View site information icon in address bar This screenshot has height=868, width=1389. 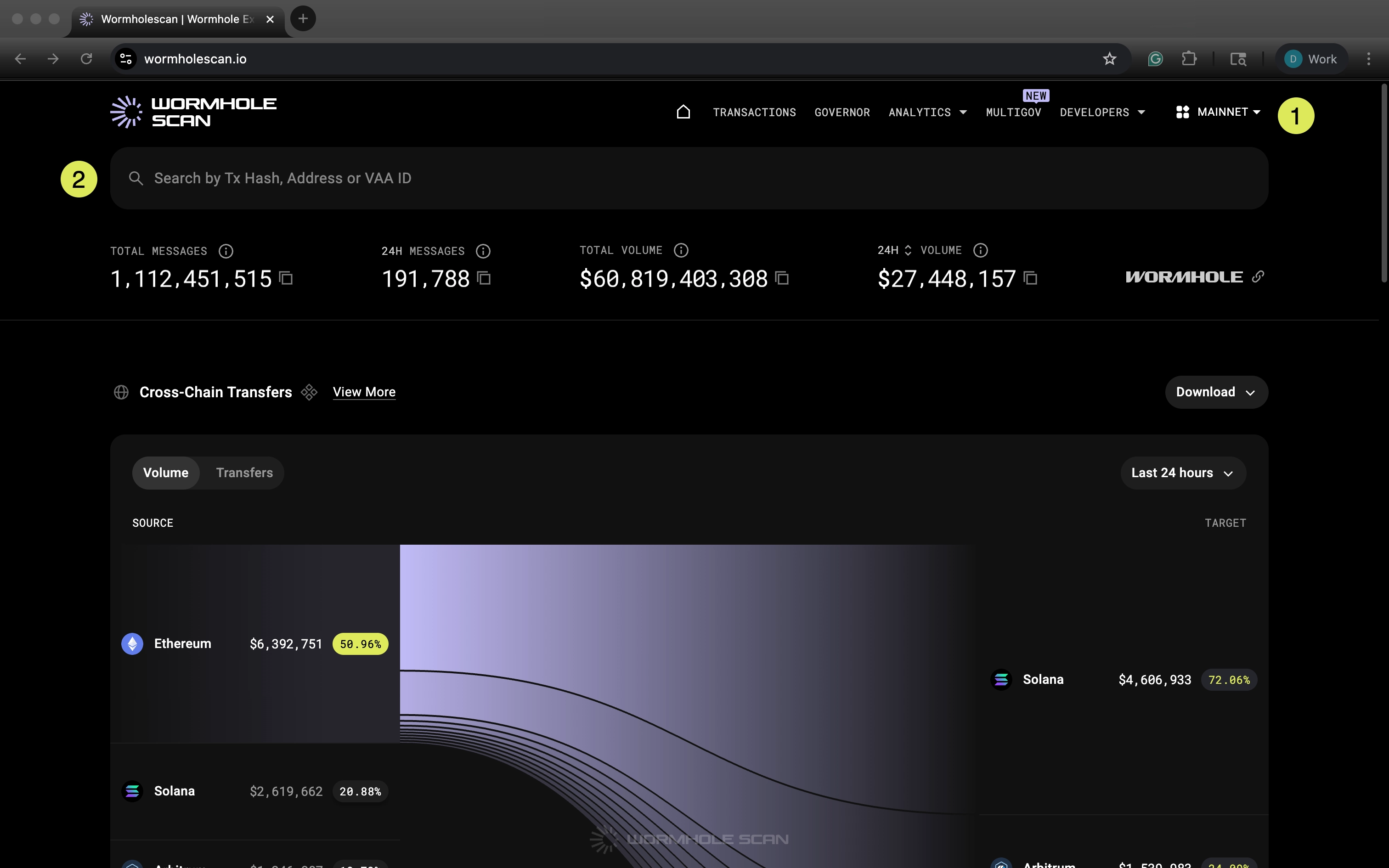coord(126,59)
